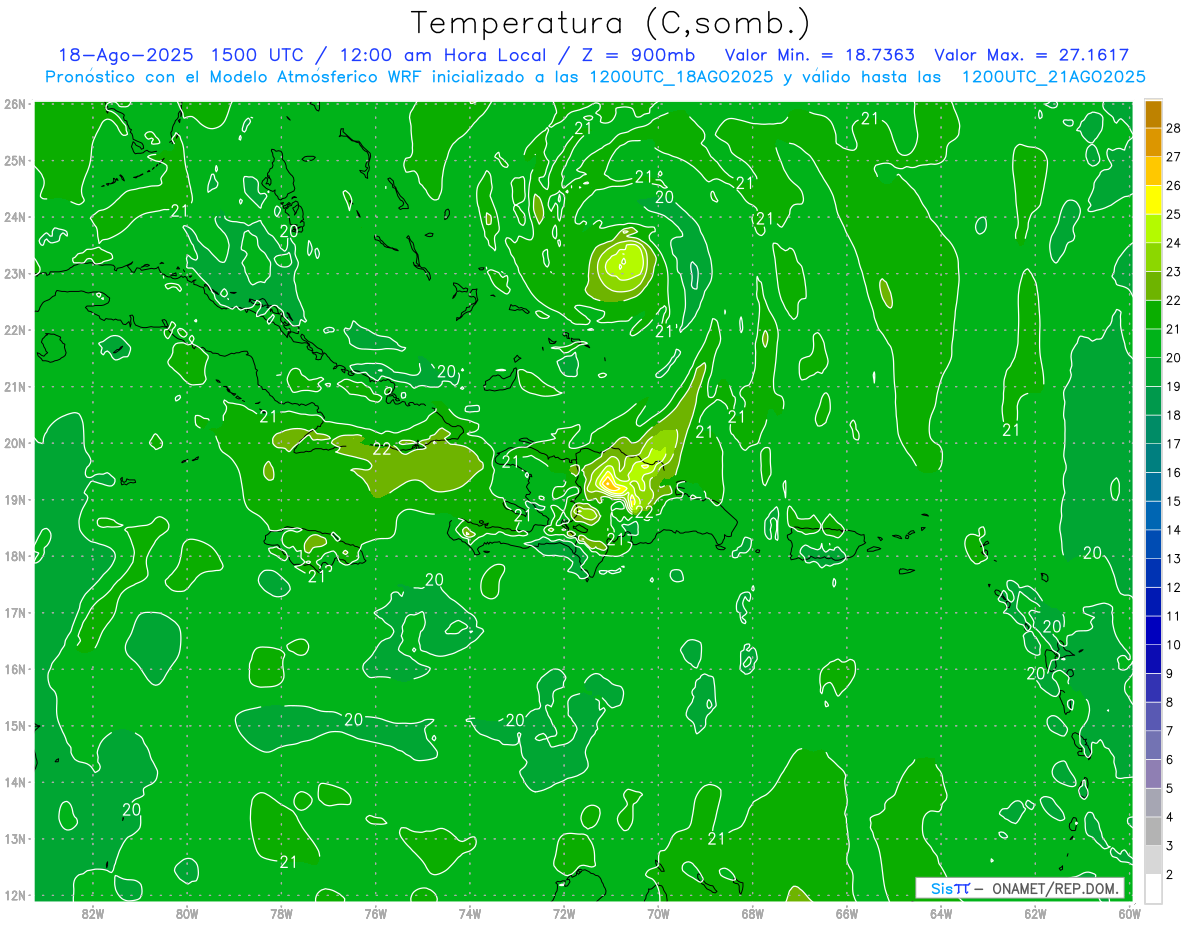The width and height of the screenshot is (1200, 927).
Task: Click the '76W' longitude axis label
Action: (x=375, y=913)
